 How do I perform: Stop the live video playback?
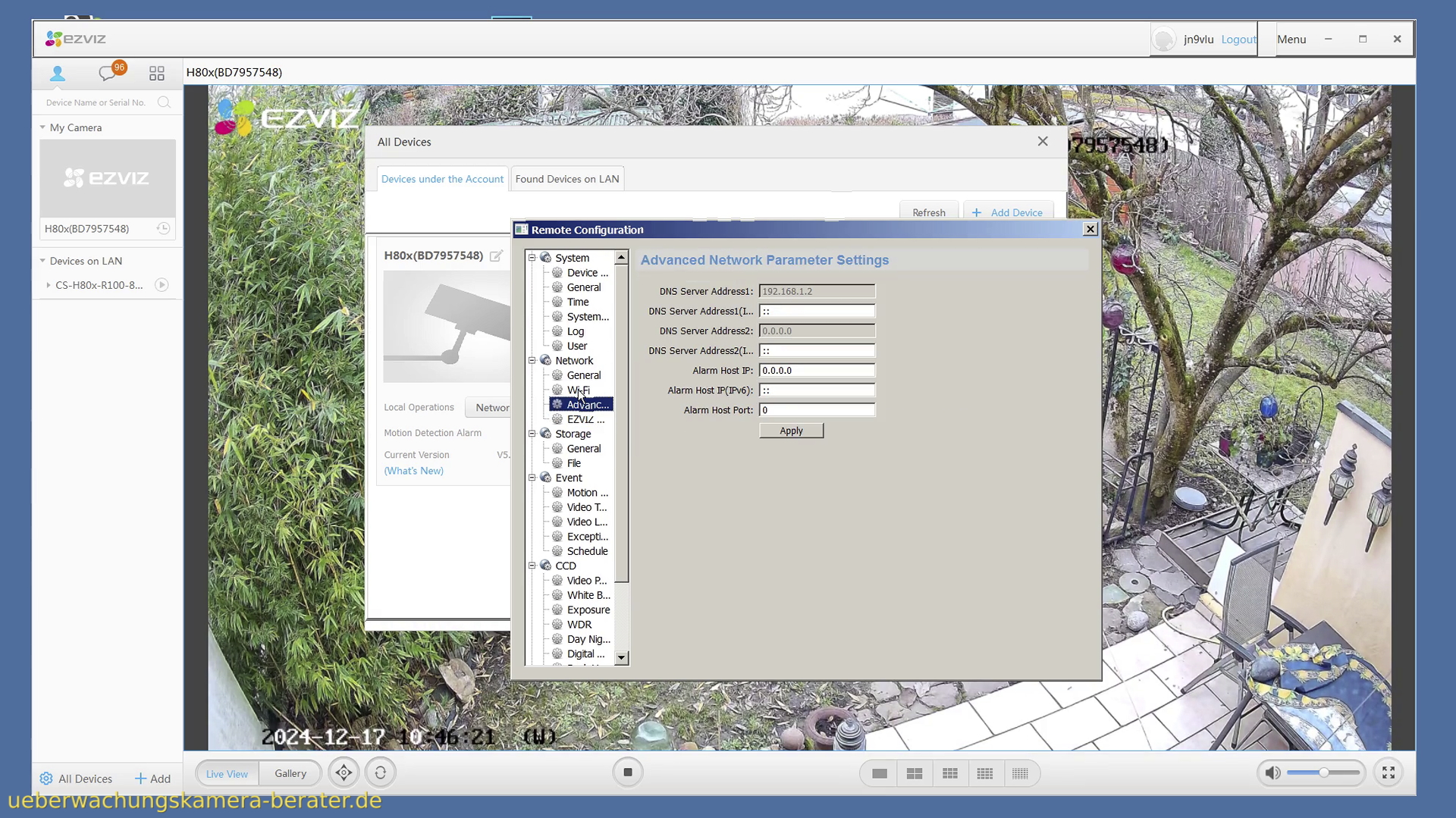[627, 773]
